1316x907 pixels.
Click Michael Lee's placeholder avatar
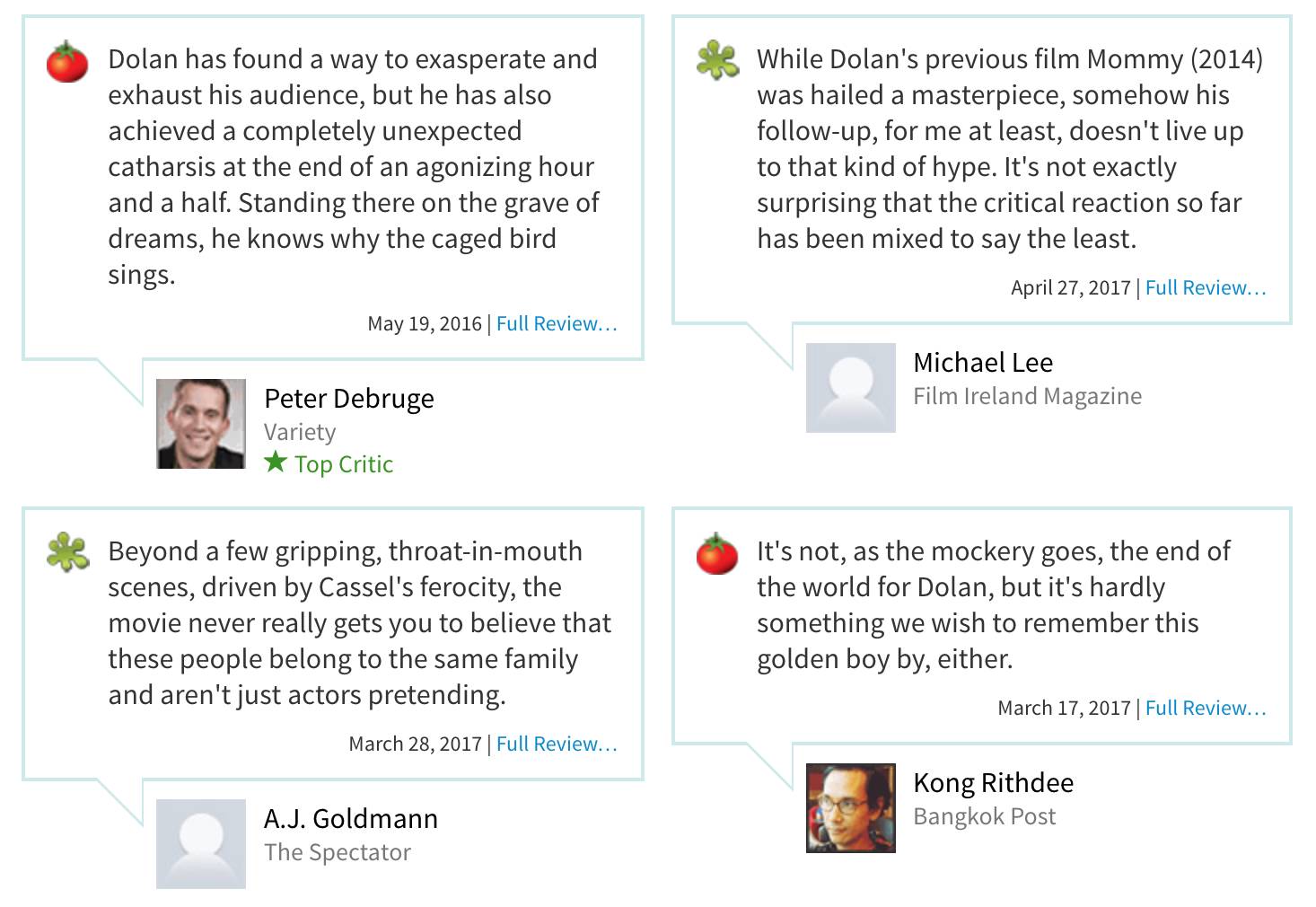[x=851, y=388]
